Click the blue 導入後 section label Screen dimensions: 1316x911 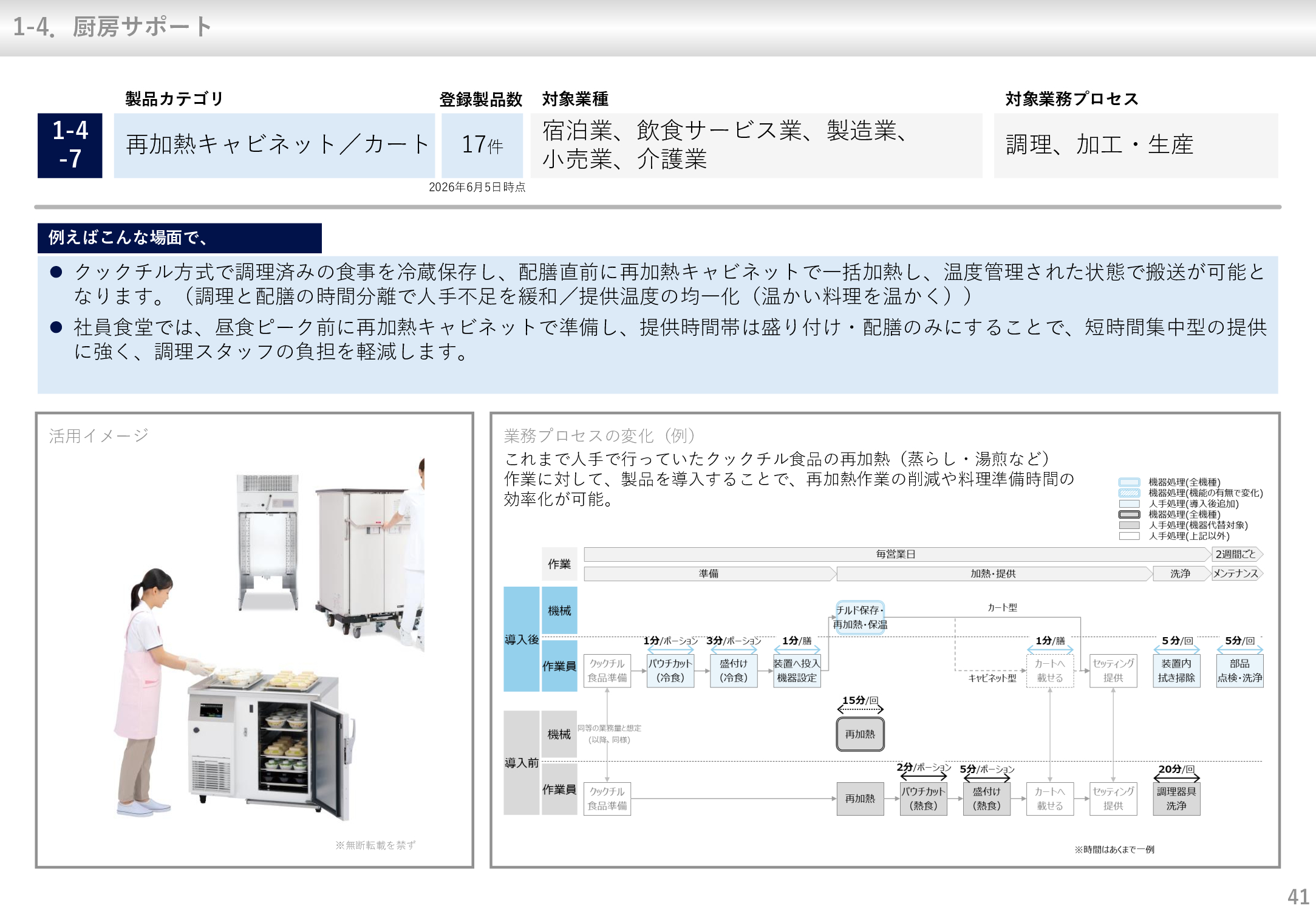pyautogui.click(x=522, y=640)
